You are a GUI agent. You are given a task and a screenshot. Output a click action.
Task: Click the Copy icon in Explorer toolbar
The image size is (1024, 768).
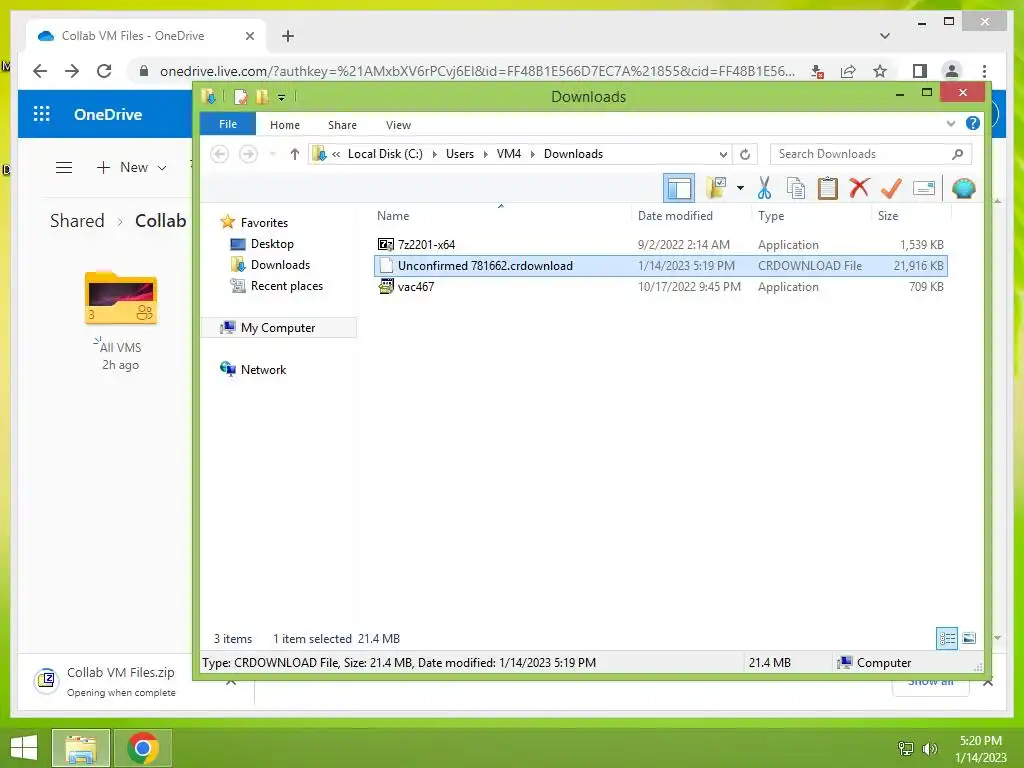795,188
